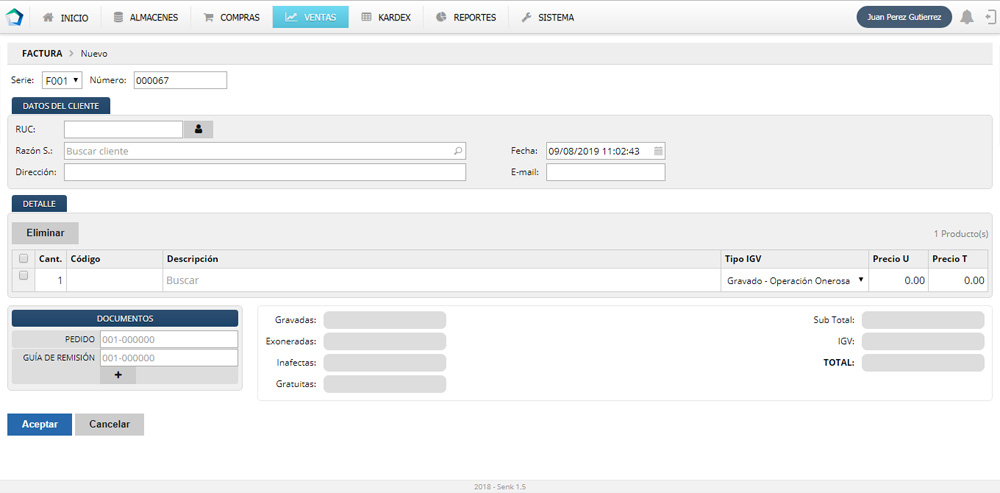1000x493 pixels.
Task: Click the Eliminar button
Action: tap(45, 233)
